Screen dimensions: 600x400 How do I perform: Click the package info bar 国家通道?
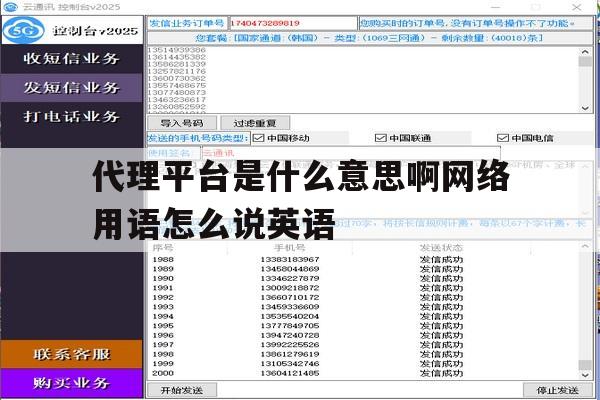pos(370,38)
